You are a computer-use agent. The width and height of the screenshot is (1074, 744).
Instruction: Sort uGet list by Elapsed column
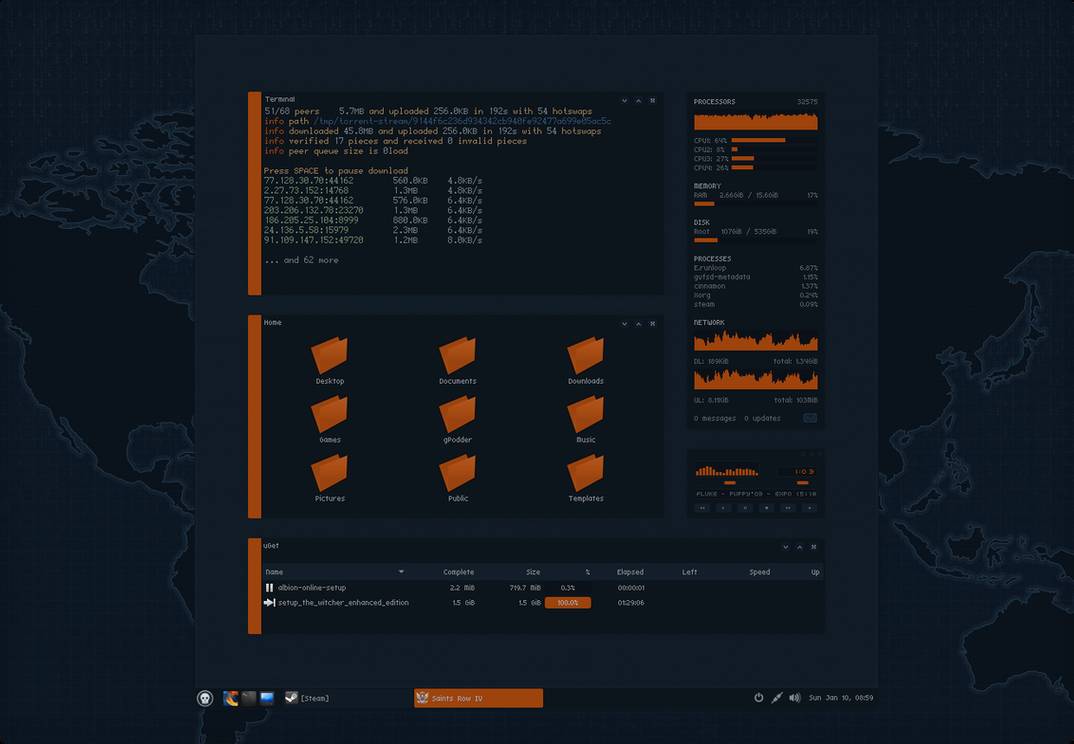tap(630, 572)
